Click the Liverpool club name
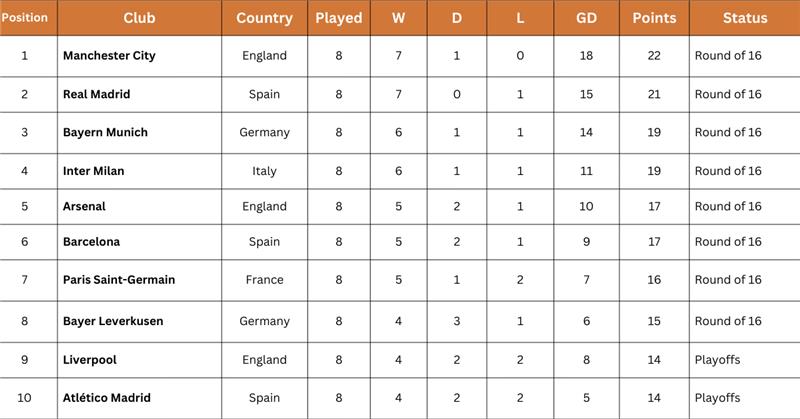The image size is (800, 419). tap(89, 358)
